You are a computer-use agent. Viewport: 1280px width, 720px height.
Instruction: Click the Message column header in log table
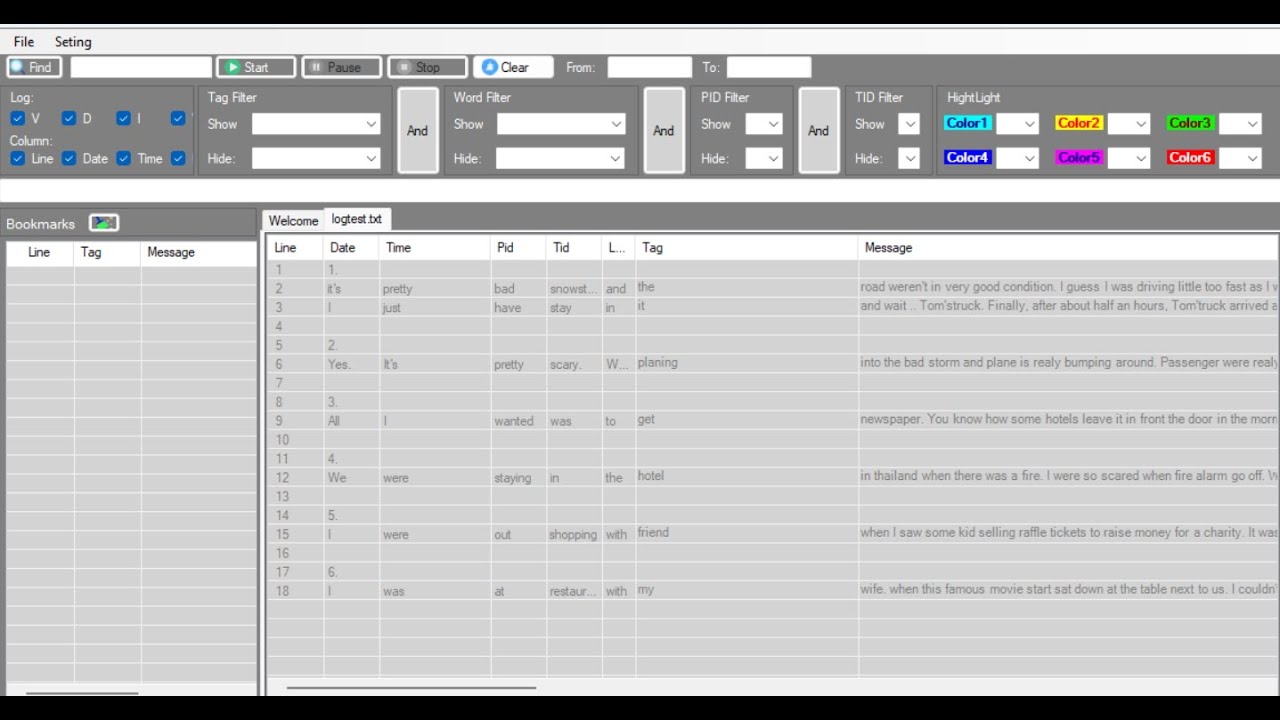pyautogui.click(x=1068, y=248)
